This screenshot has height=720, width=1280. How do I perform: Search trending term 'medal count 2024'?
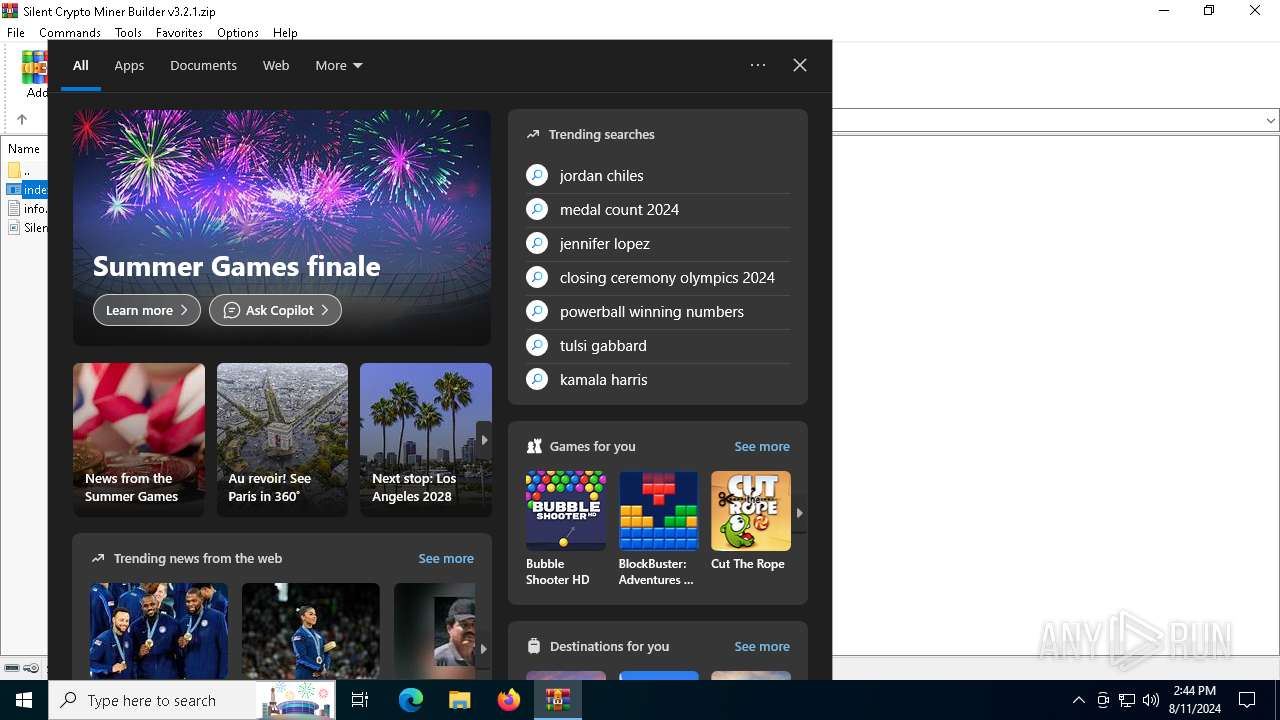coord(658,209)
